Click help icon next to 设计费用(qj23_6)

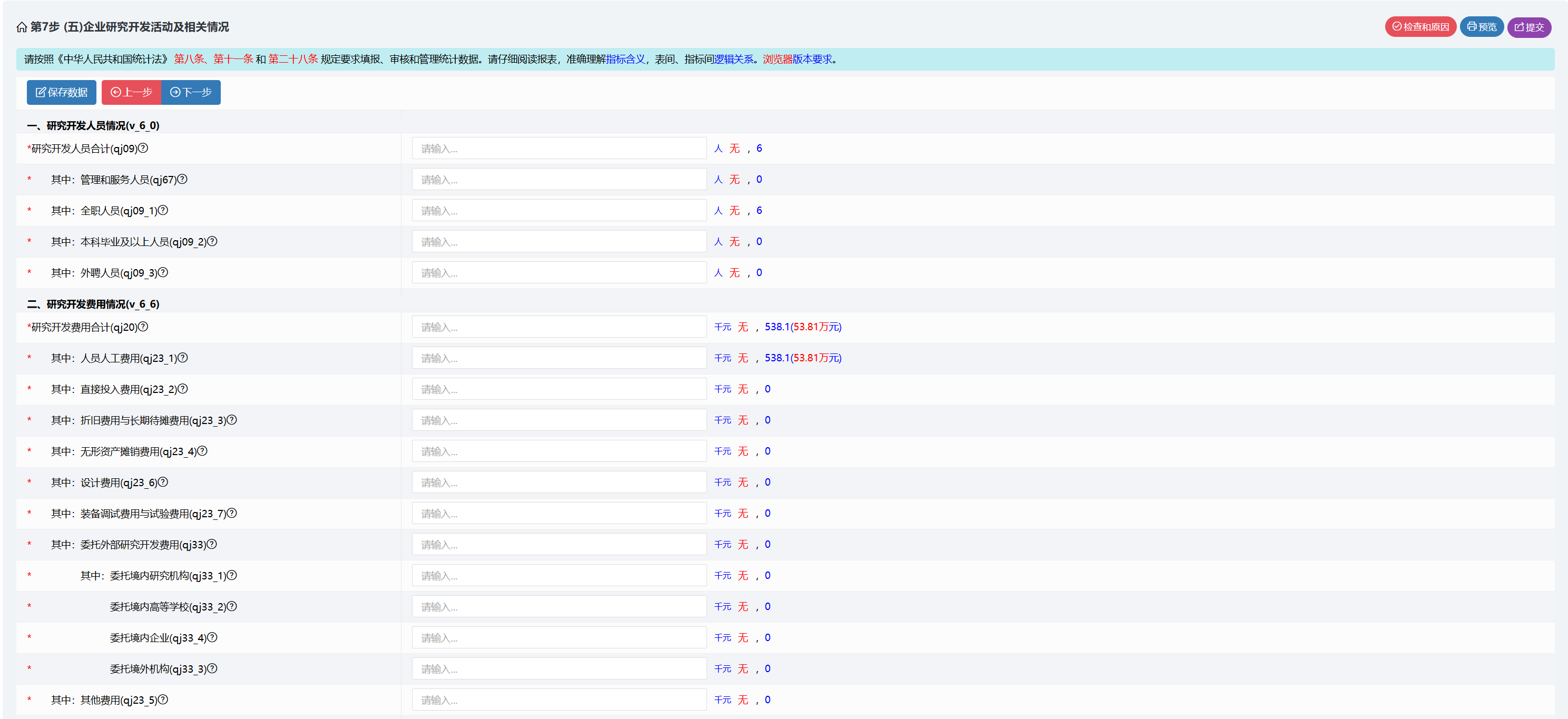tap(163, 482)
